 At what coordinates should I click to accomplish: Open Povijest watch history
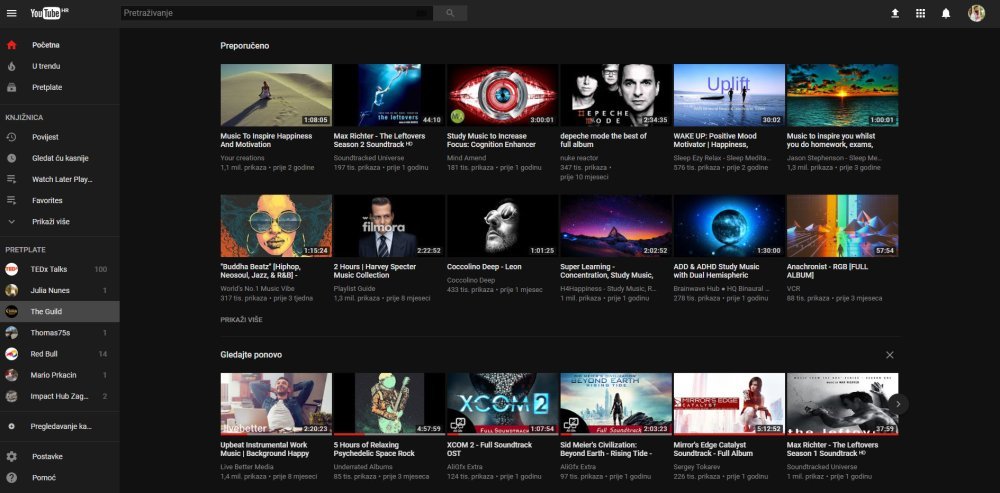[x=60, y=137]
